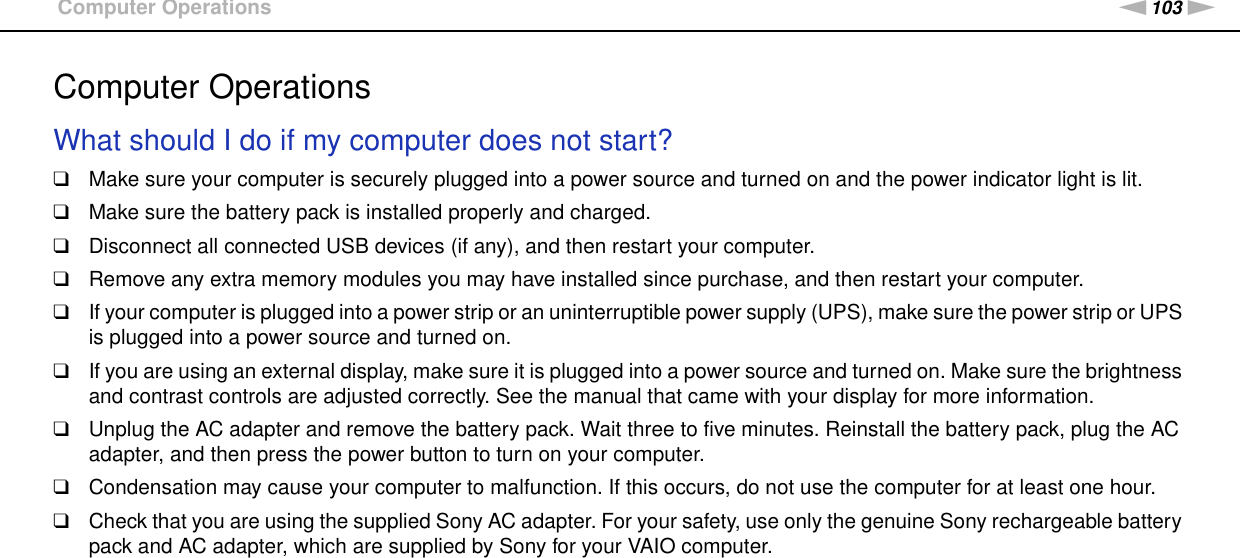Image resolution: width=1240 pixels, height=558 pixels.
Task: Click the large Computer Operations title
Action: [x=212, y=87]
